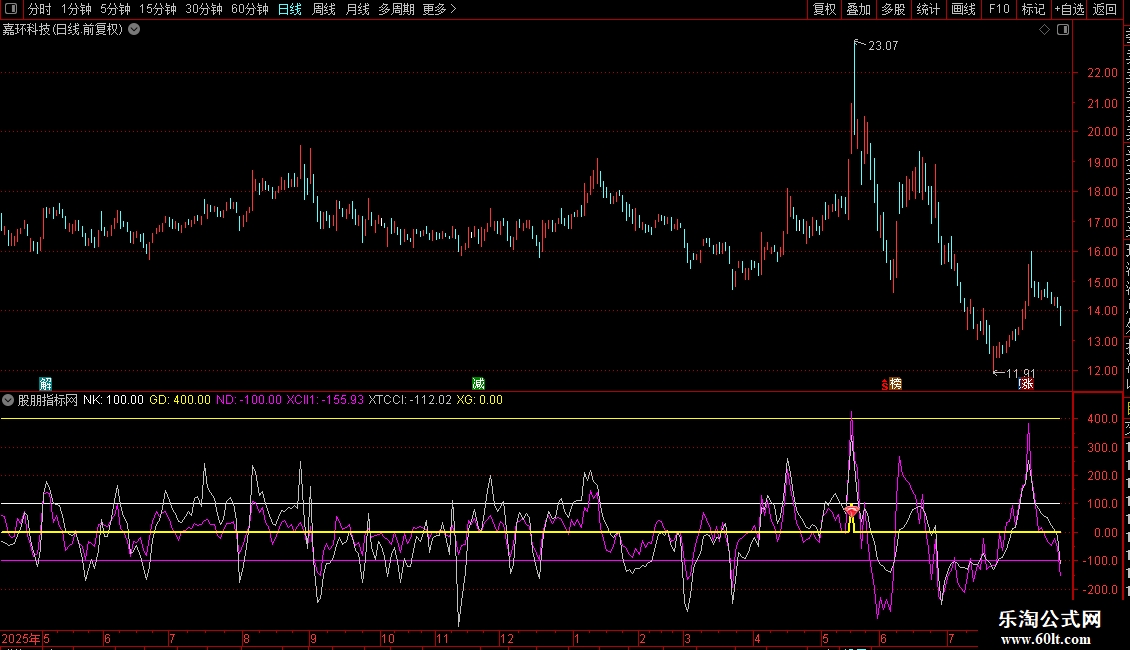Click the 多股 multi-stock button
Screen dimensions: 1130x650
coord(893,9)
